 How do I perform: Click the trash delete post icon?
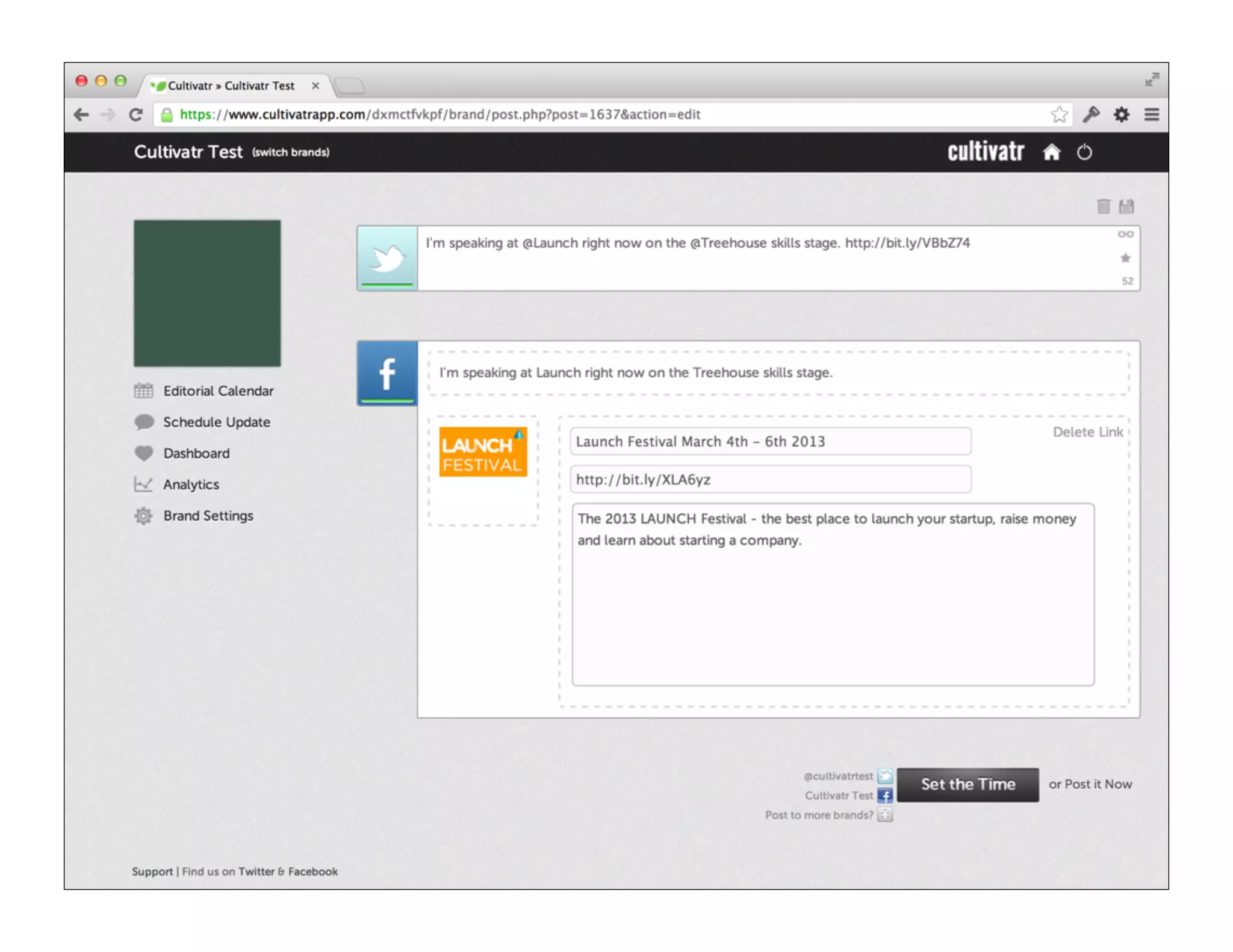(1103, 206)
